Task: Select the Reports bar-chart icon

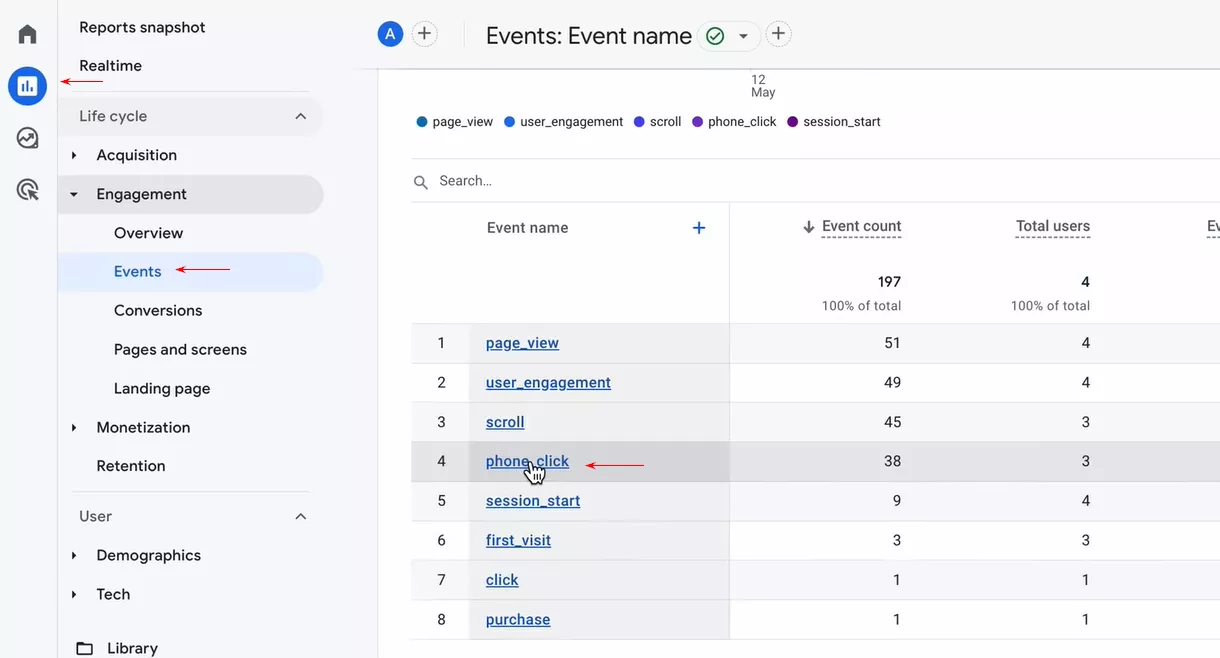Action: (27, 86)
